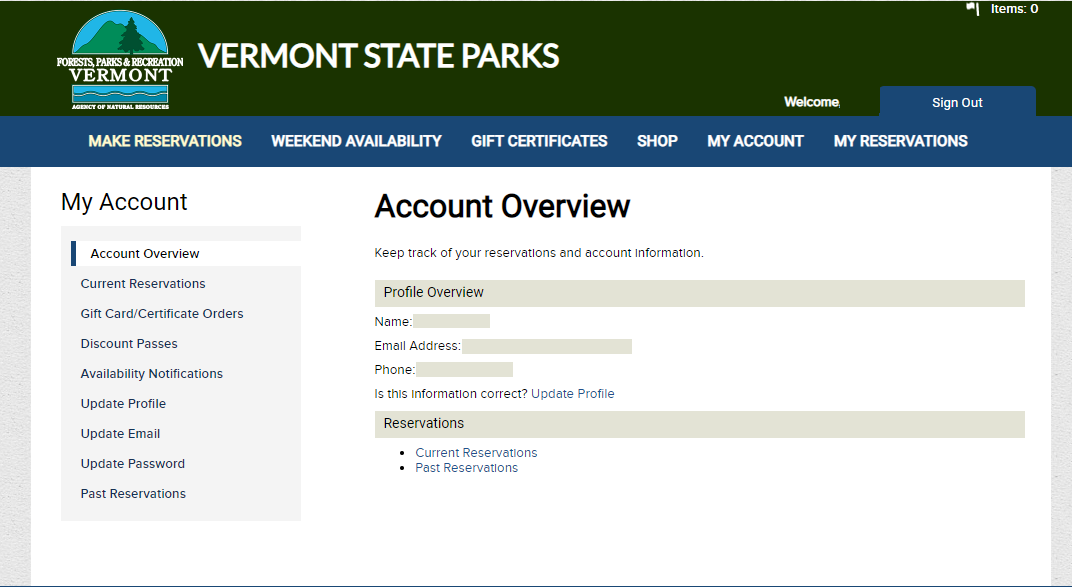Open Past Reservations in the sidebar
The width and height of the screenshot is (1072, 587).
click(x=133, y=494)
